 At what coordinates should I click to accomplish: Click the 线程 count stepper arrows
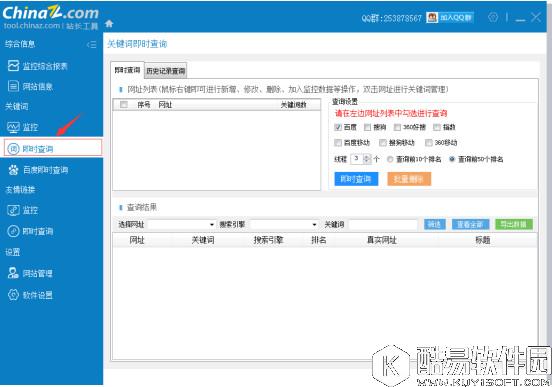(367, 159)
